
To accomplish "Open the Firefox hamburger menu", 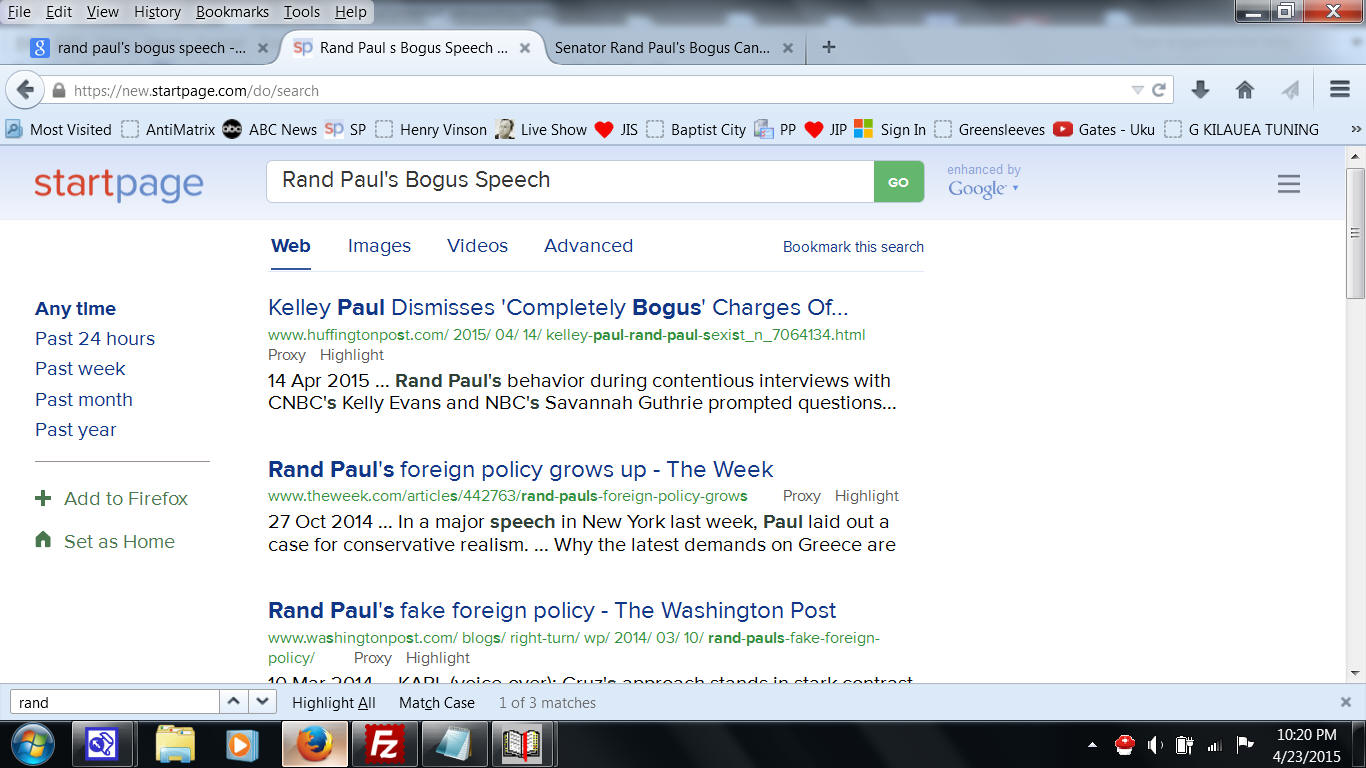I will [1340, 90].
